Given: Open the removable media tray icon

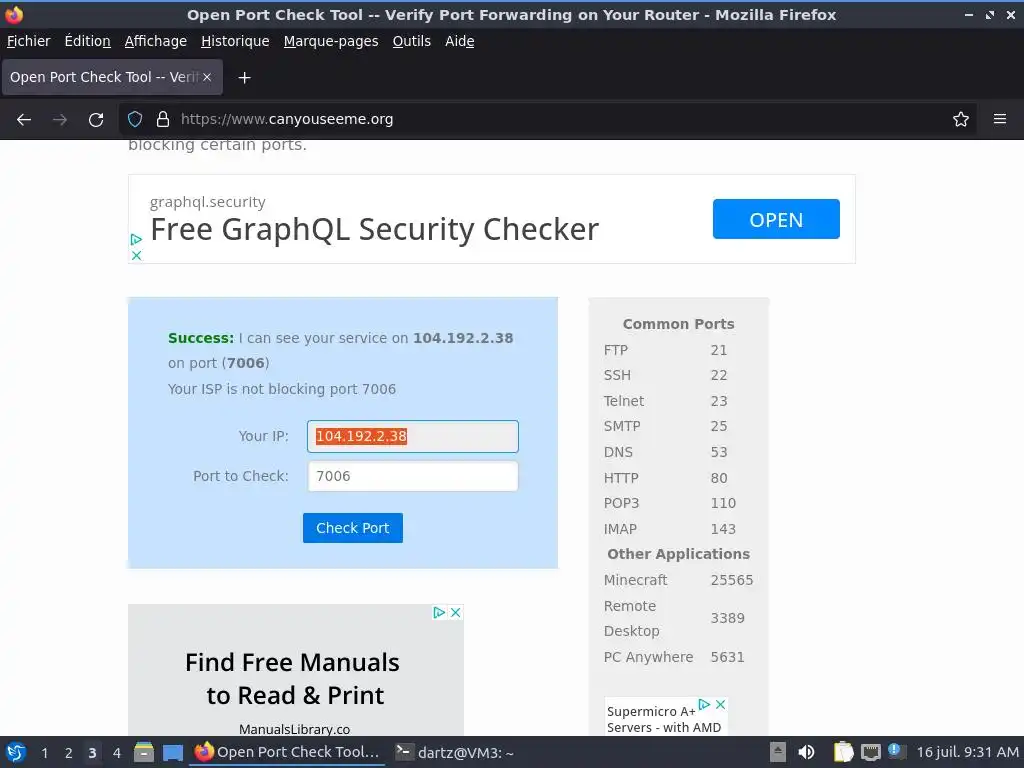Looking at the screenshot, I should 777,752.
